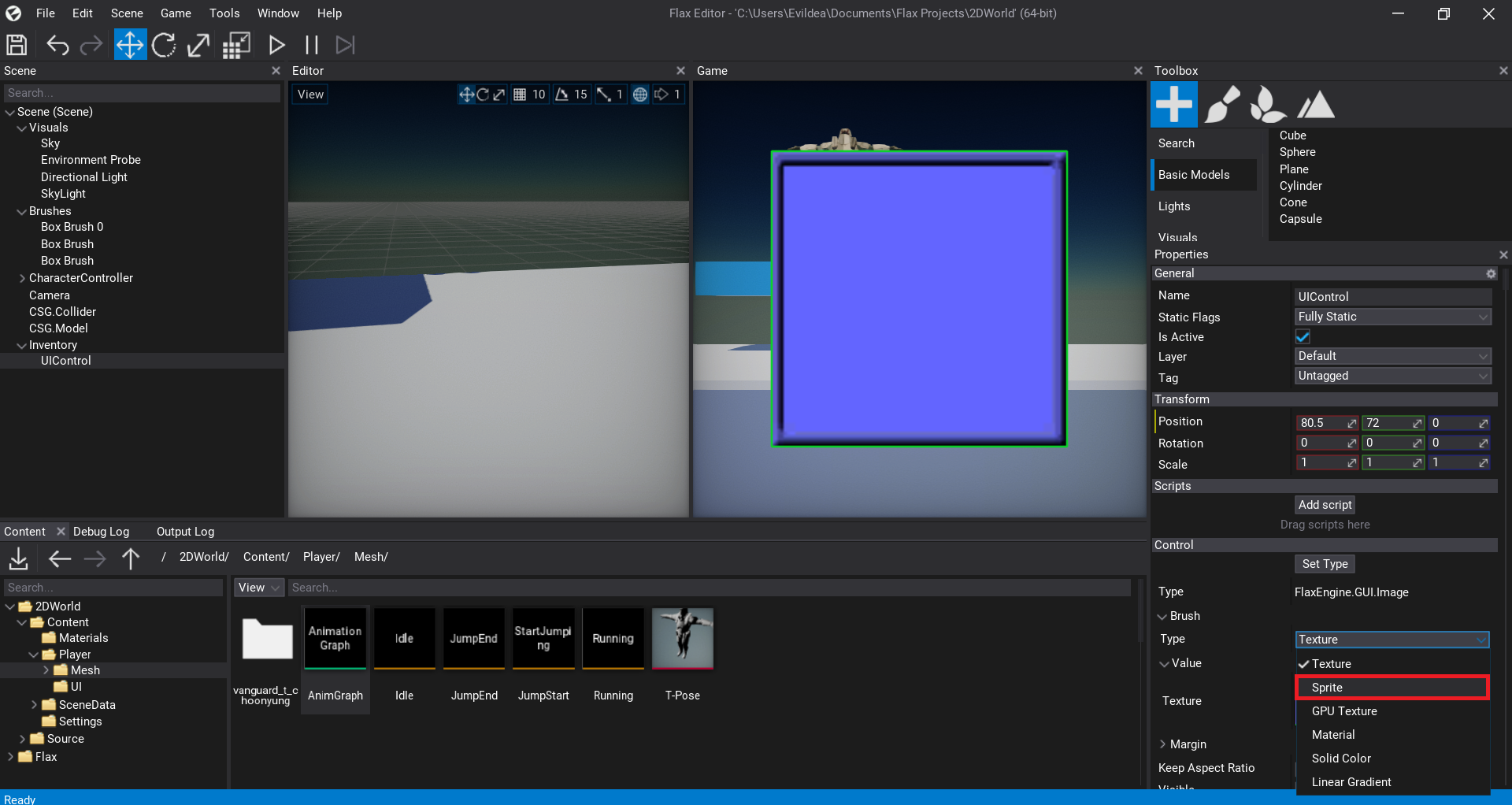Image resolution: width=1512 pixels, height=805 pixels.
Task: Save the scene using the save icon
Action: point(17,45)
